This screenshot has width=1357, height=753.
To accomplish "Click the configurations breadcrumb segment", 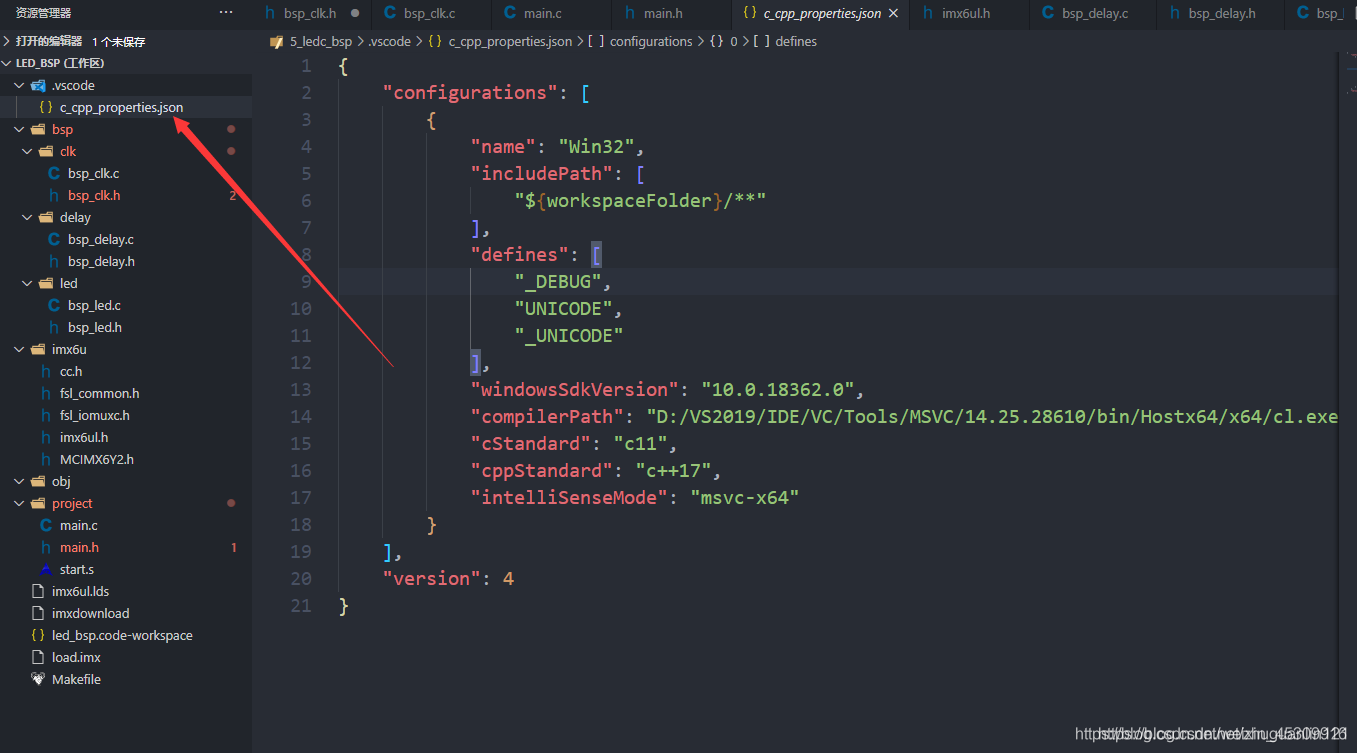I will click(x=651, y=41).
